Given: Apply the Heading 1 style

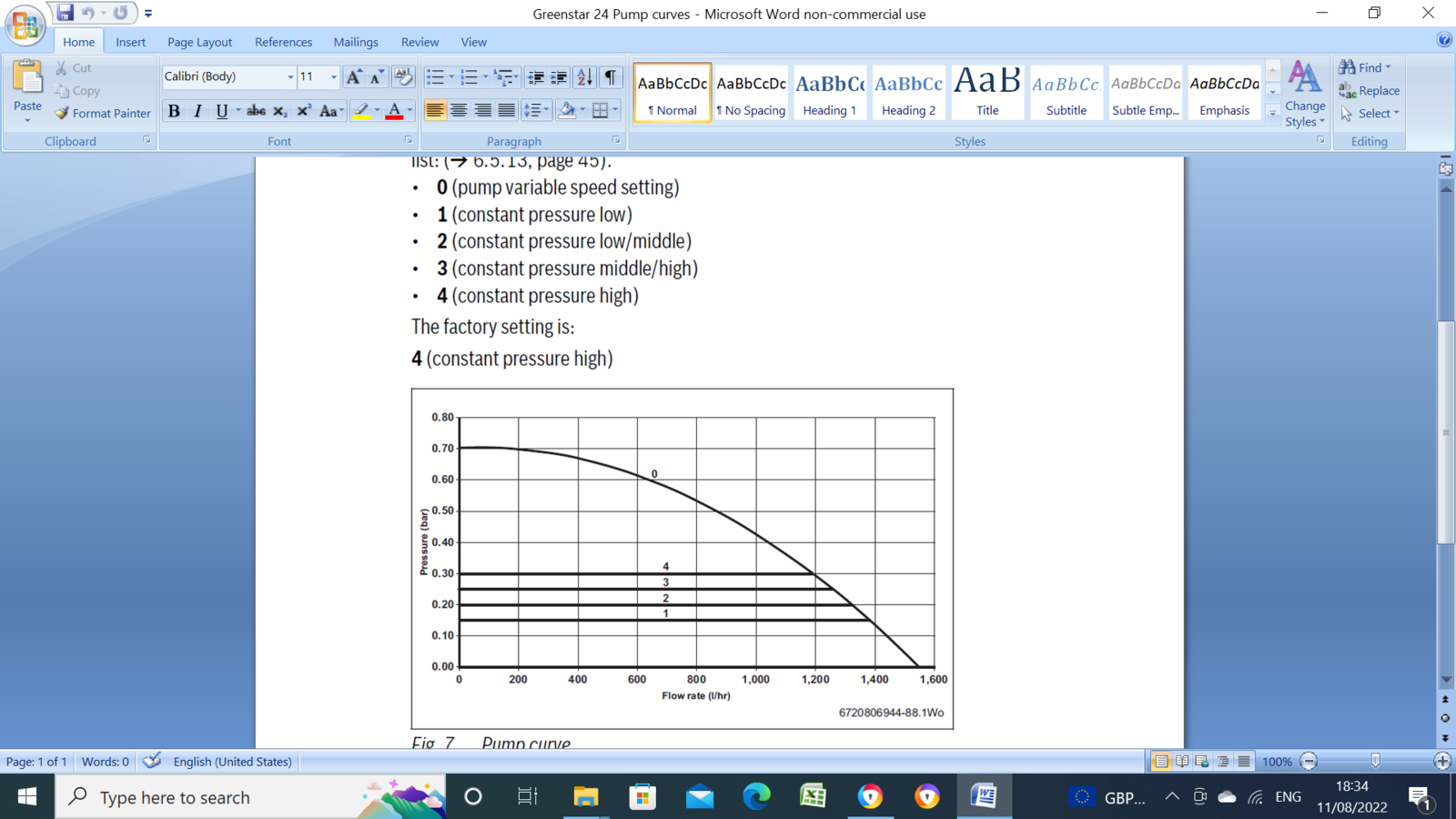Looking at the screenshot, I should tap(829, 93).
